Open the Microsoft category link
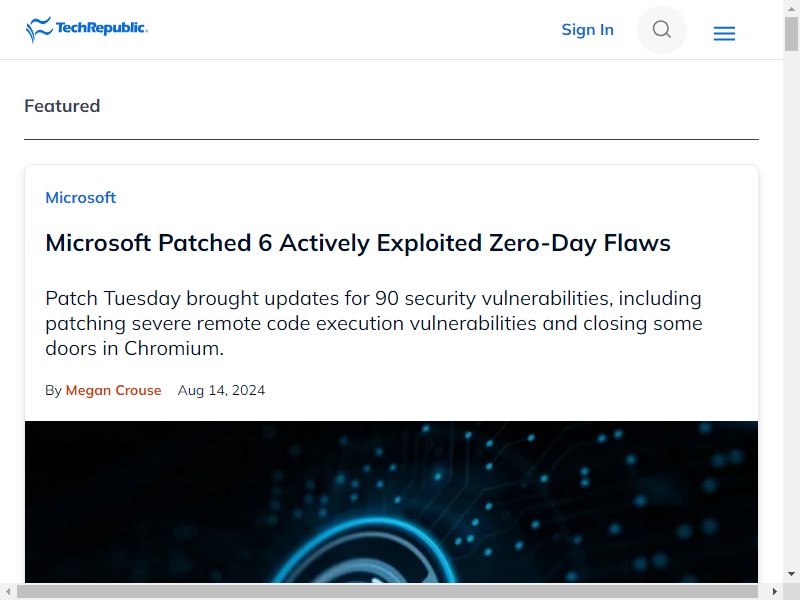This screenshot has width=800, height=600. click(81, 197)
